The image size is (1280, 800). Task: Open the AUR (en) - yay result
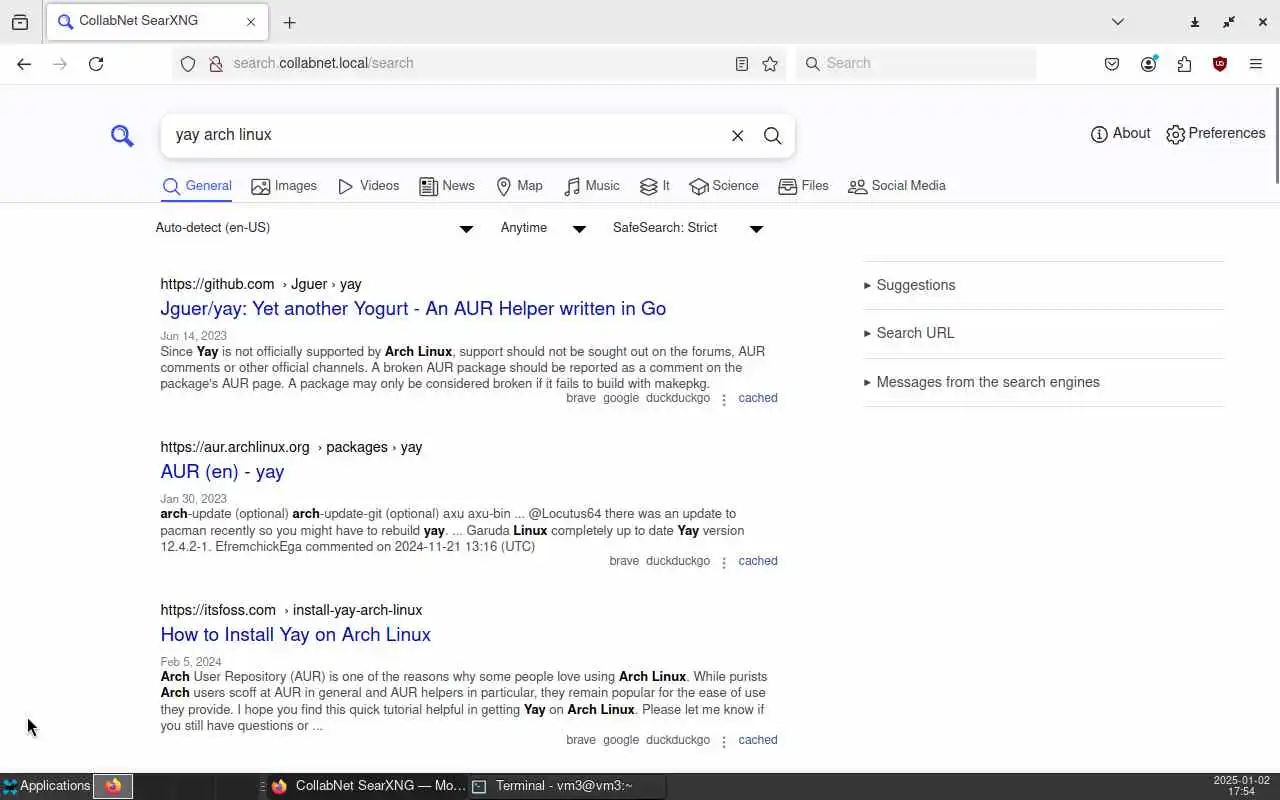tap(222, 472)
